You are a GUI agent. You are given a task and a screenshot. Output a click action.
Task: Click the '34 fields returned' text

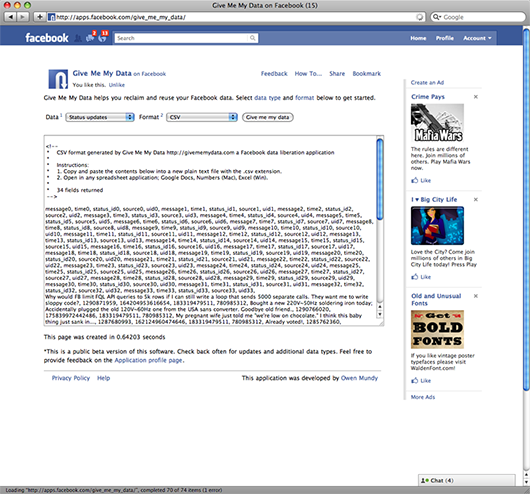[80, 190]
